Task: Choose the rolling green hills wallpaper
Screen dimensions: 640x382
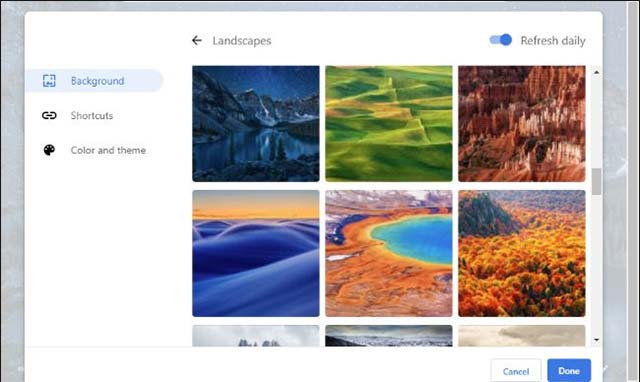Action: (389, 124)
